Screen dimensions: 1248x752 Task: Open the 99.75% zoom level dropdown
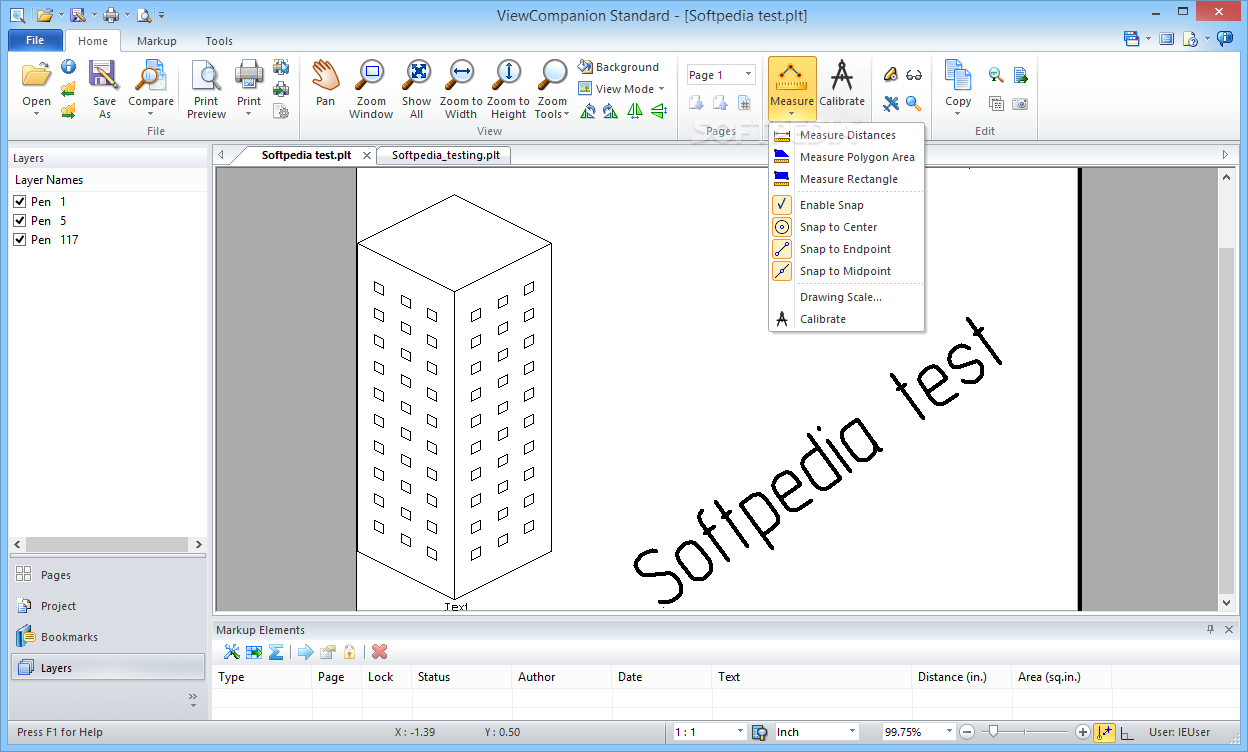click(x=950, y=732)
